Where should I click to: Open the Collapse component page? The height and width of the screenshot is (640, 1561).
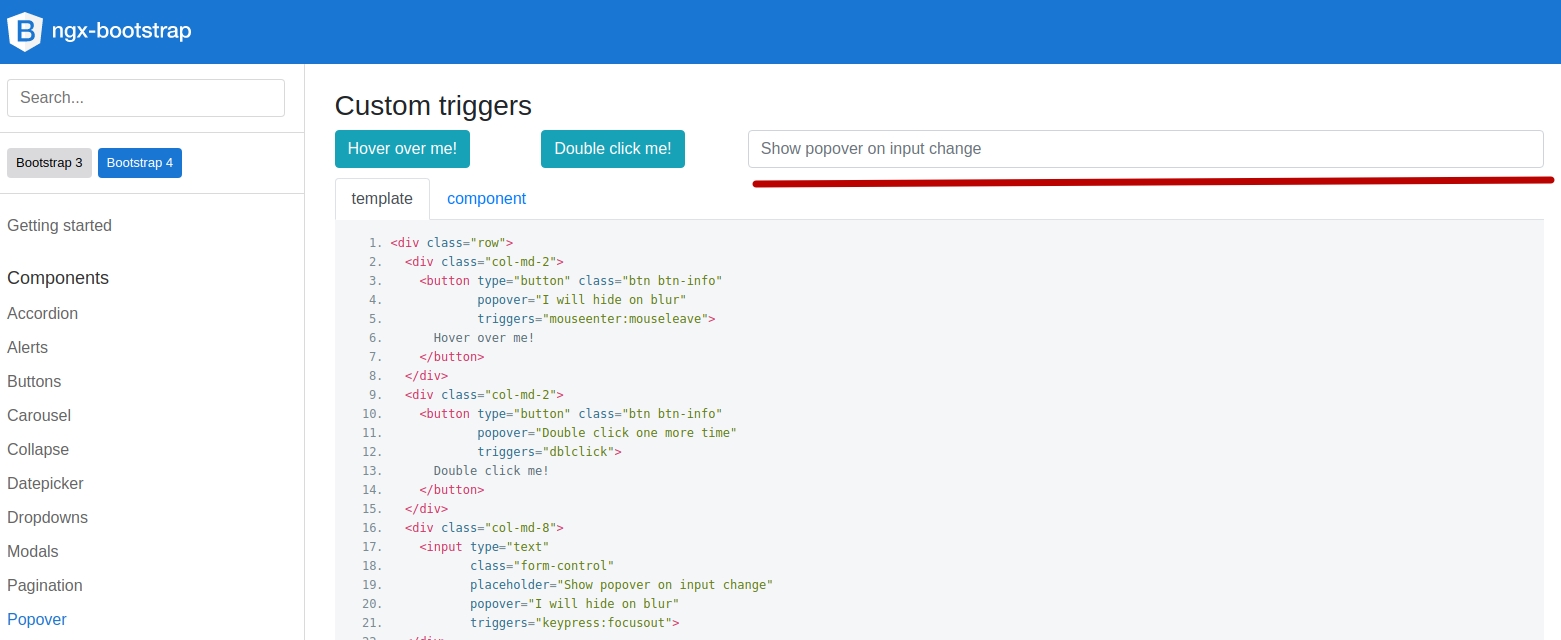pos(38,449)
